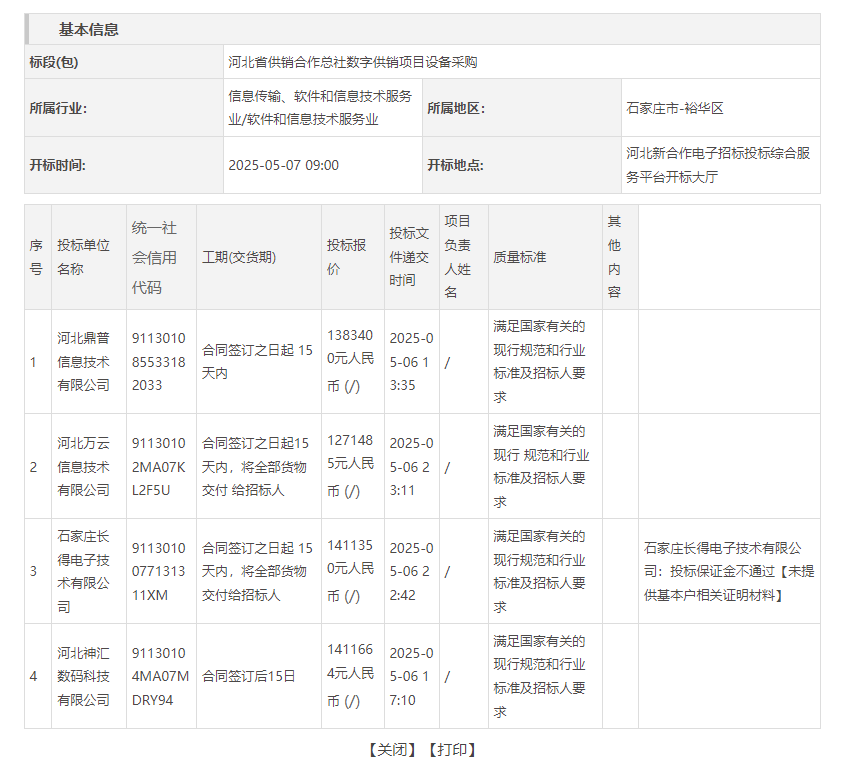Click the 所属地区 label

(x=456, y=108)
